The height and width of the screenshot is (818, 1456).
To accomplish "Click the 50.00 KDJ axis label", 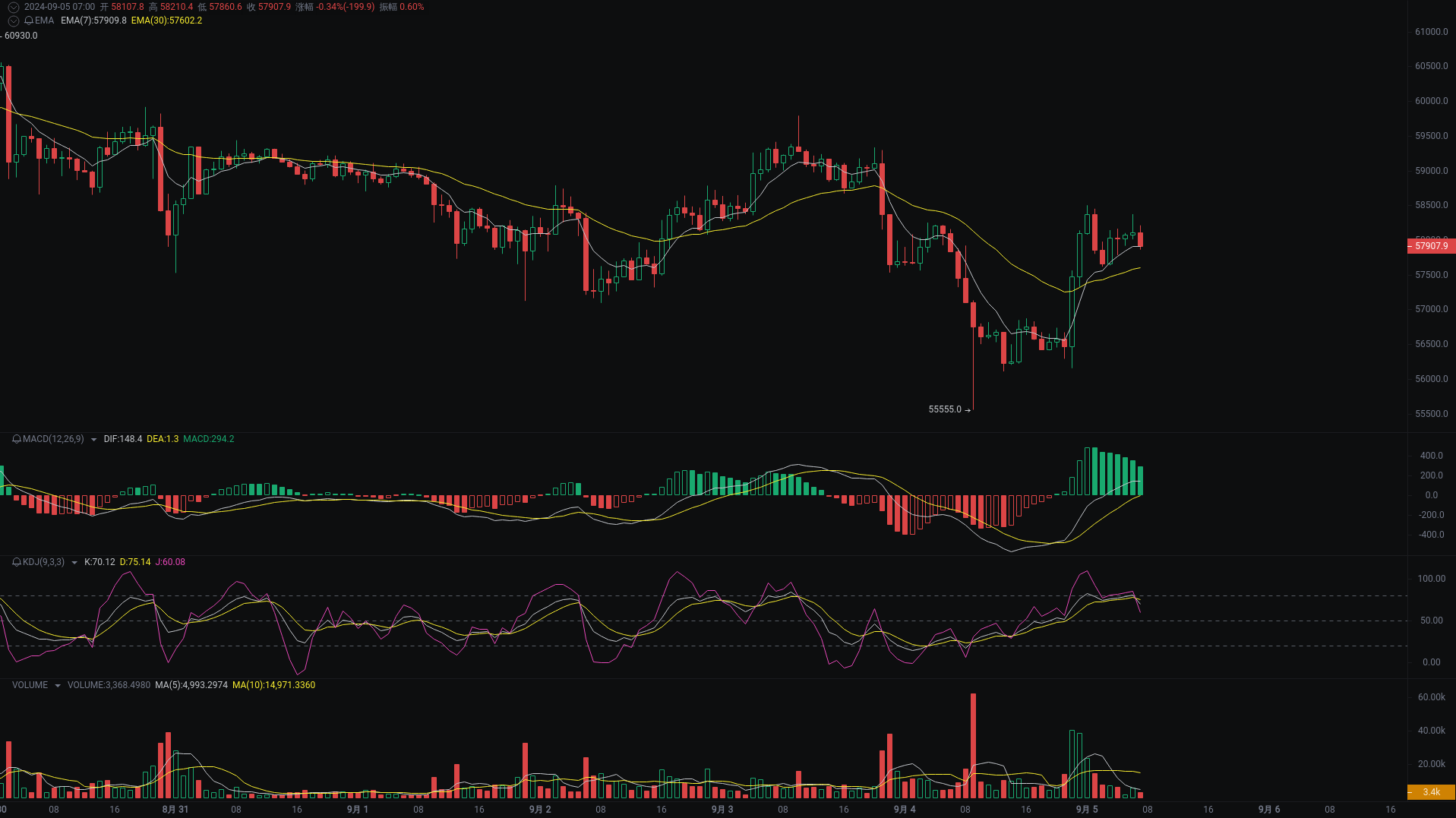I will pos(1432,621).
